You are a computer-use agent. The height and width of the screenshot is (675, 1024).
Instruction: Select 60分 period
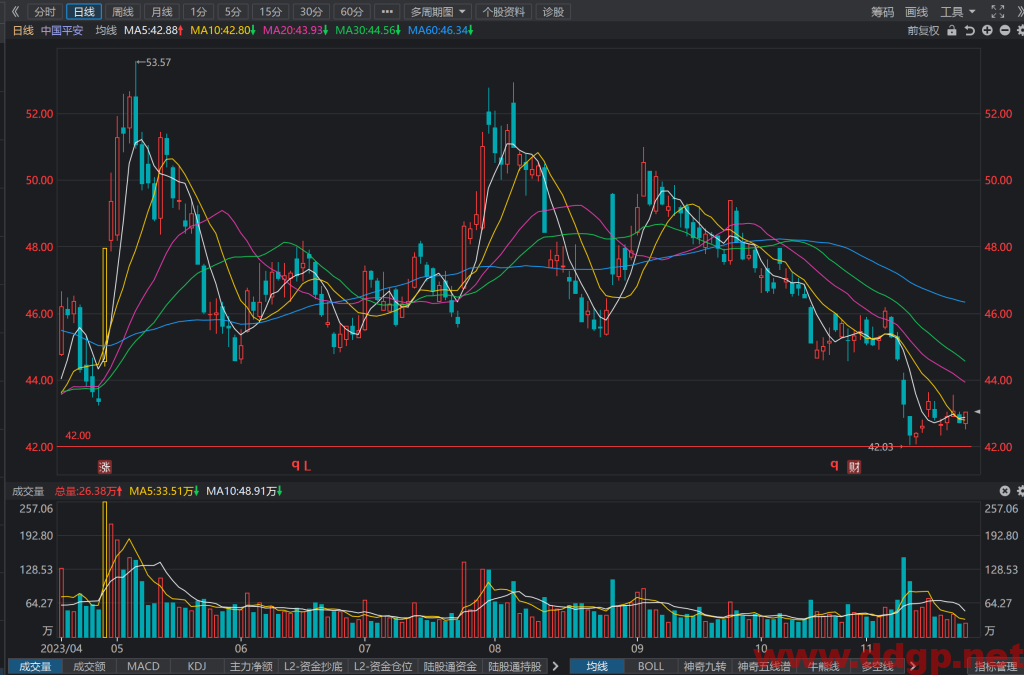[x=352, y=12]
